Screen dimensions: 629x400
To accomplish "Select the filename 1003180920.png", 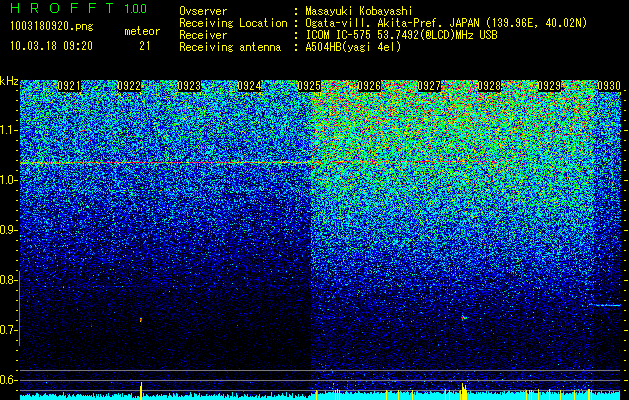I will click(52, 27).
